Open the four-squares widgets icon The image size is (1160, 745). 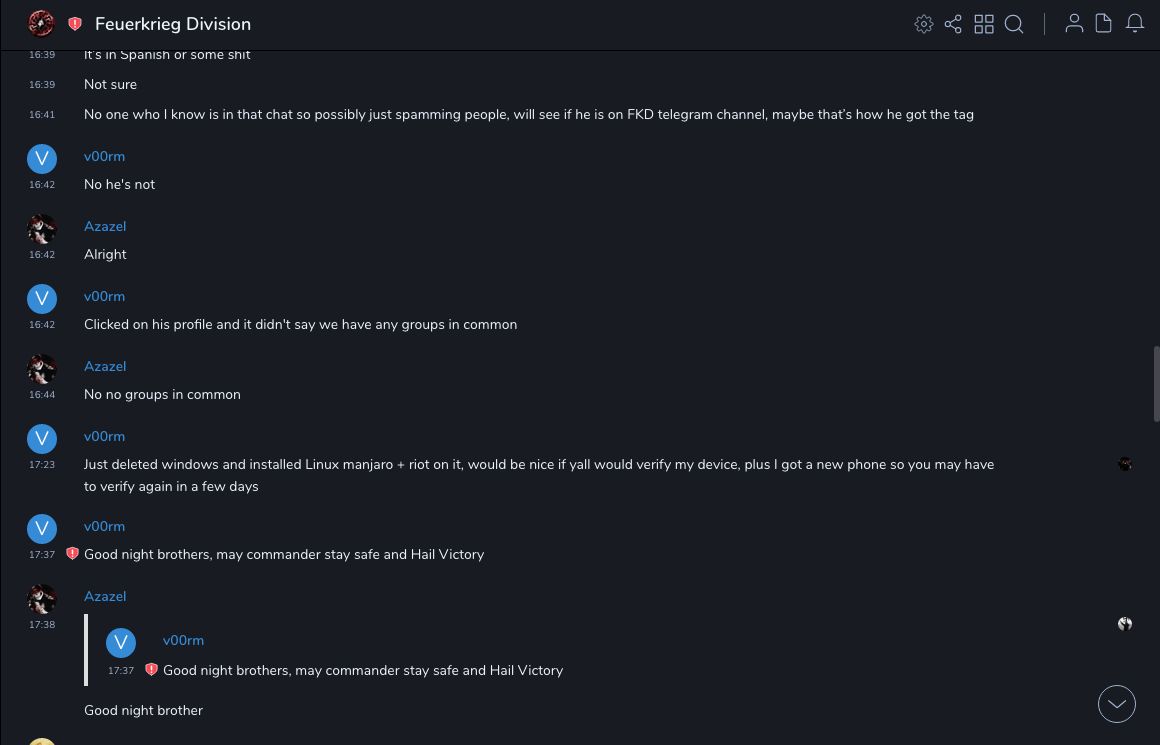click(x=984, y=24)
